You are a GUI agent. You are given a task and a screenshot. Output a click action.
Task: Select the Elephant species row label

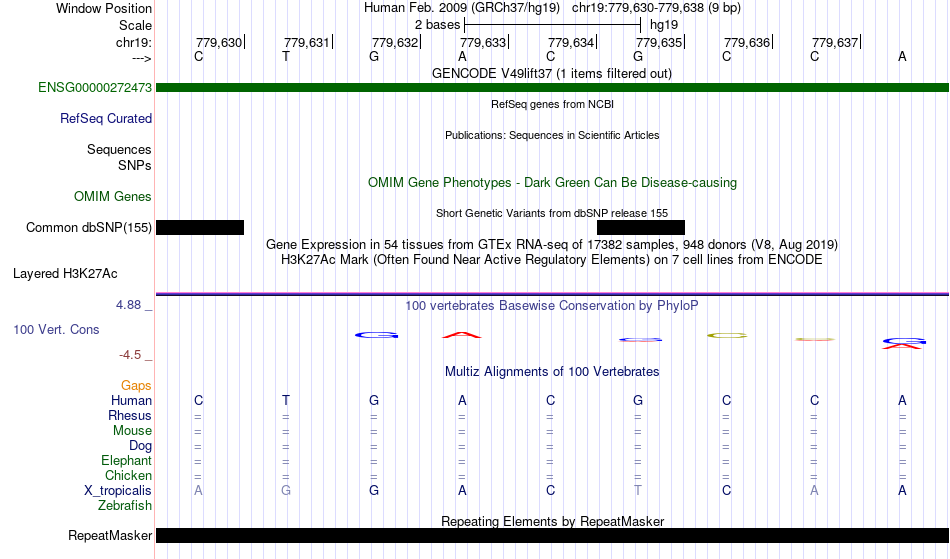(x=127, y=460)
